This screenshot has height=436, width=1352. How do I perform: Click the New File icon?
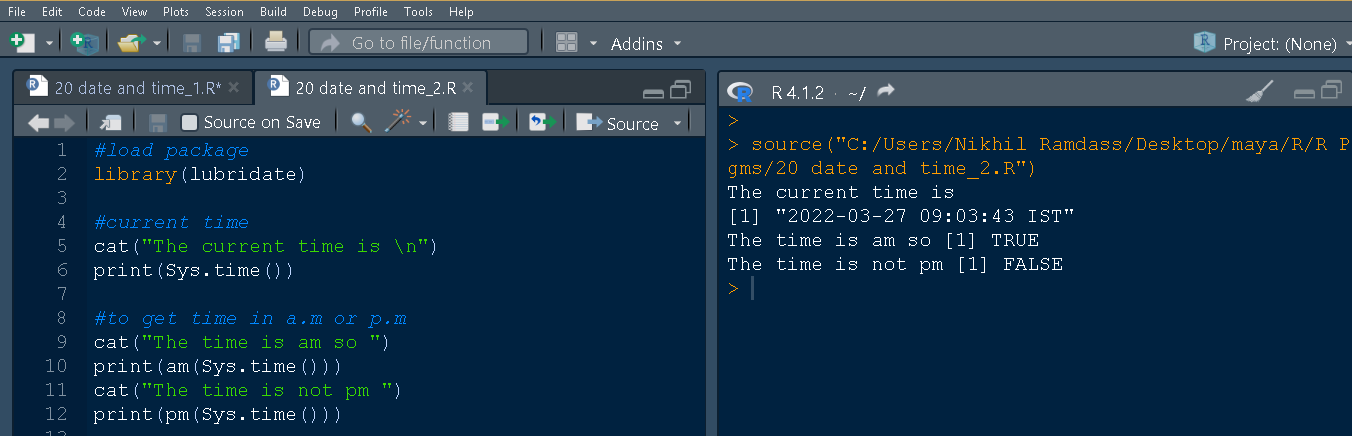18,43
